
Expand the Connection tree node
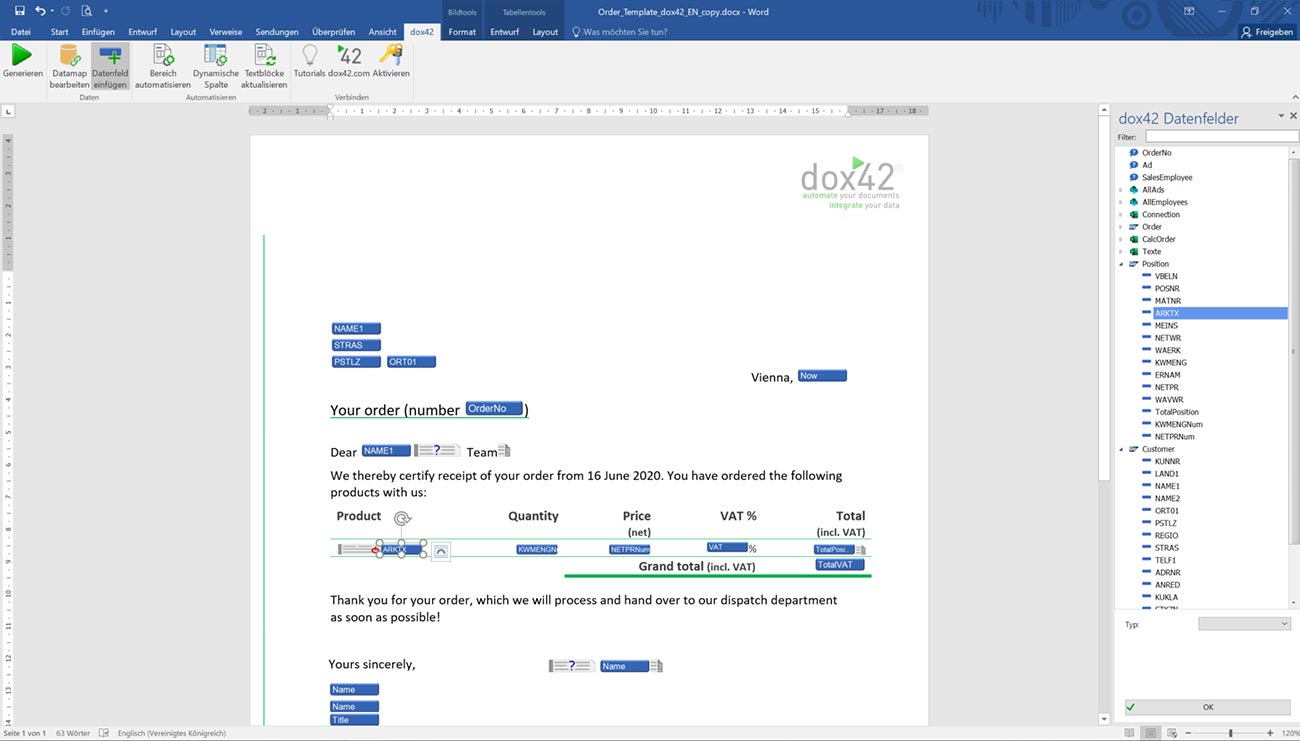(1121, 215)
